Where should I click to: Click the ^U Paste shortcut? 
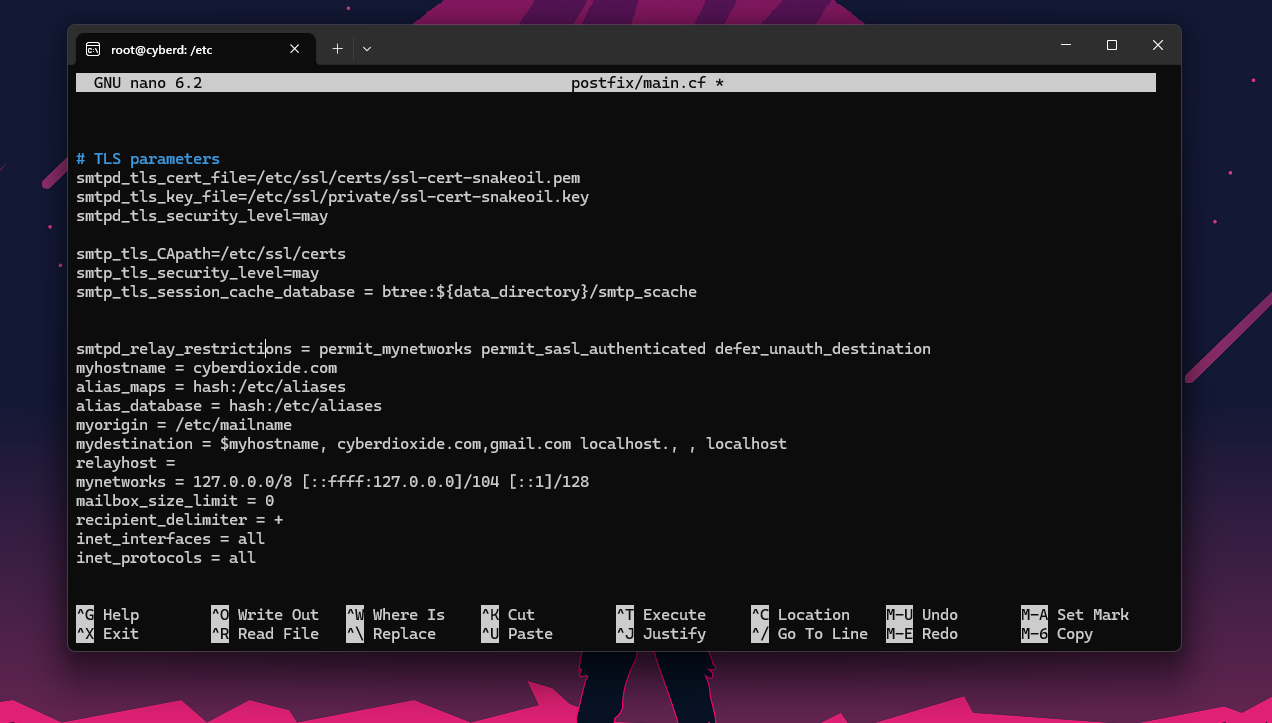[517, 634]
